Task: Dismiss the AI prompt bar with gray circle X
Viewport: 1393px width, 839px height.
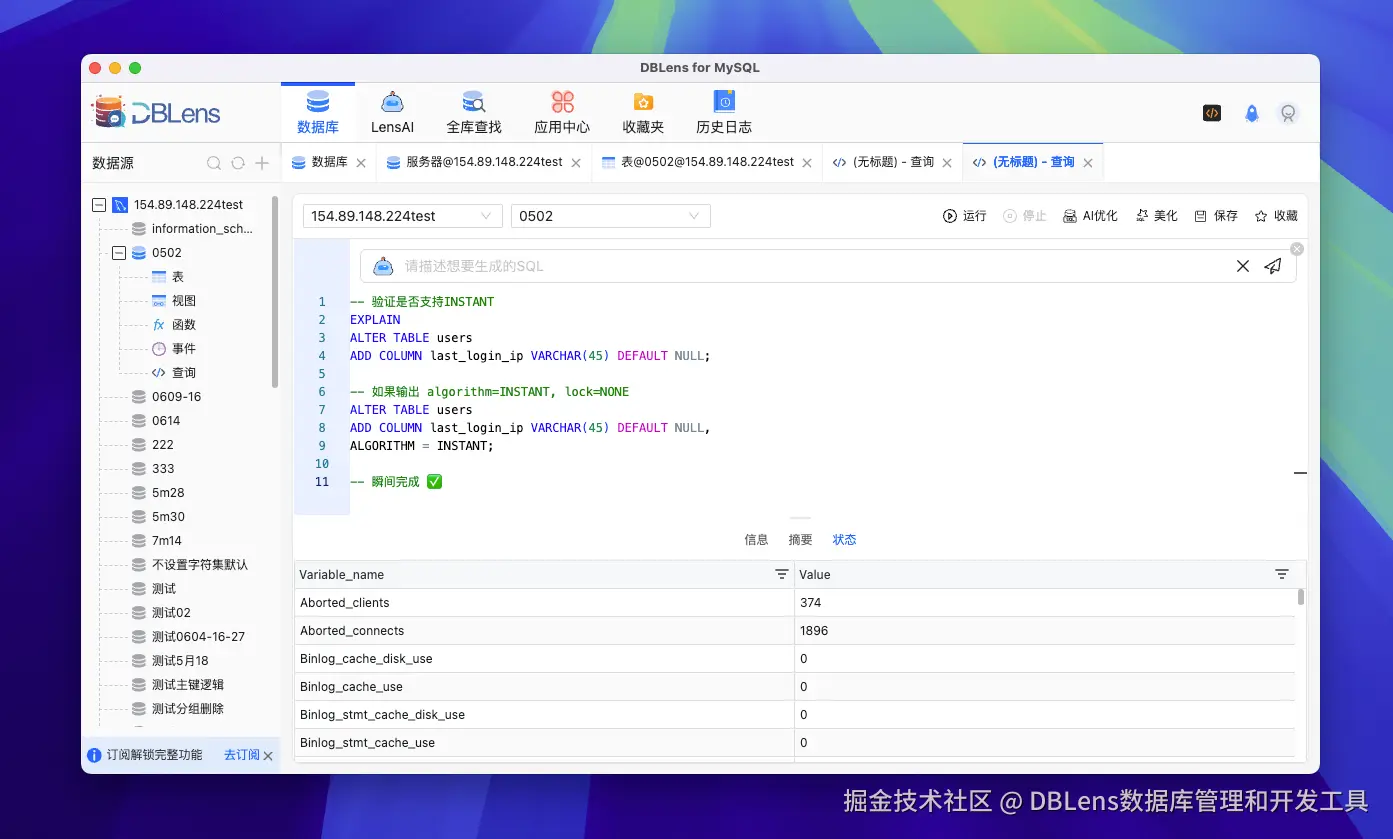Action: coord(1297,249)
